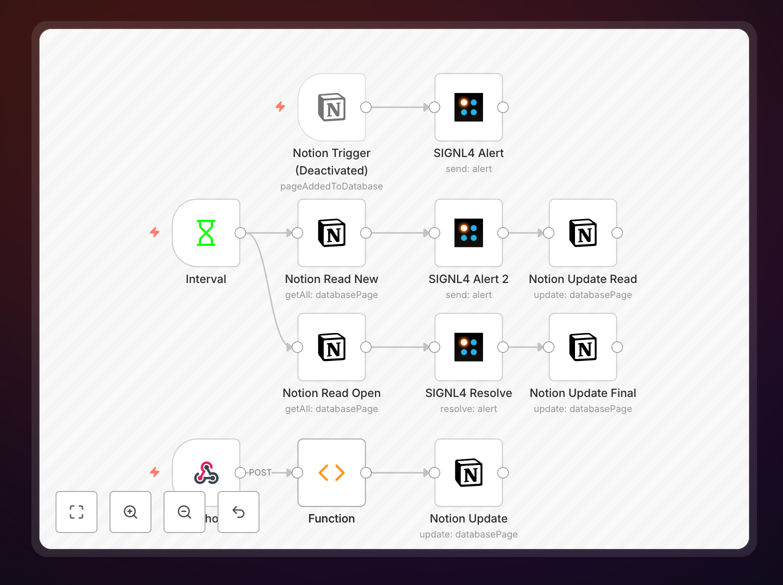Open the Function code node
This screenshot has width=783, height=585.
click(x=332, y=473)
